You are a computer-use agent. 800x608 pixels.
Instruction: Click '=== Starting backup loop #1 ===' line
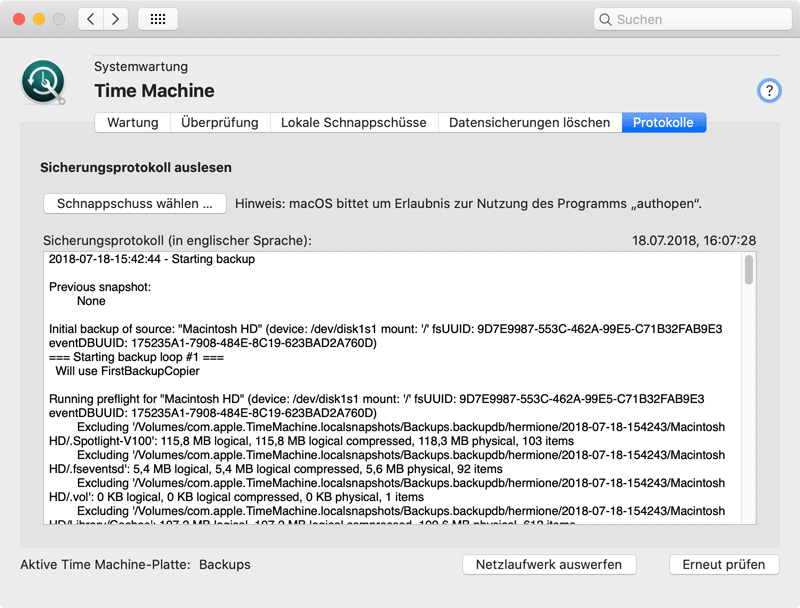point(136,357)
